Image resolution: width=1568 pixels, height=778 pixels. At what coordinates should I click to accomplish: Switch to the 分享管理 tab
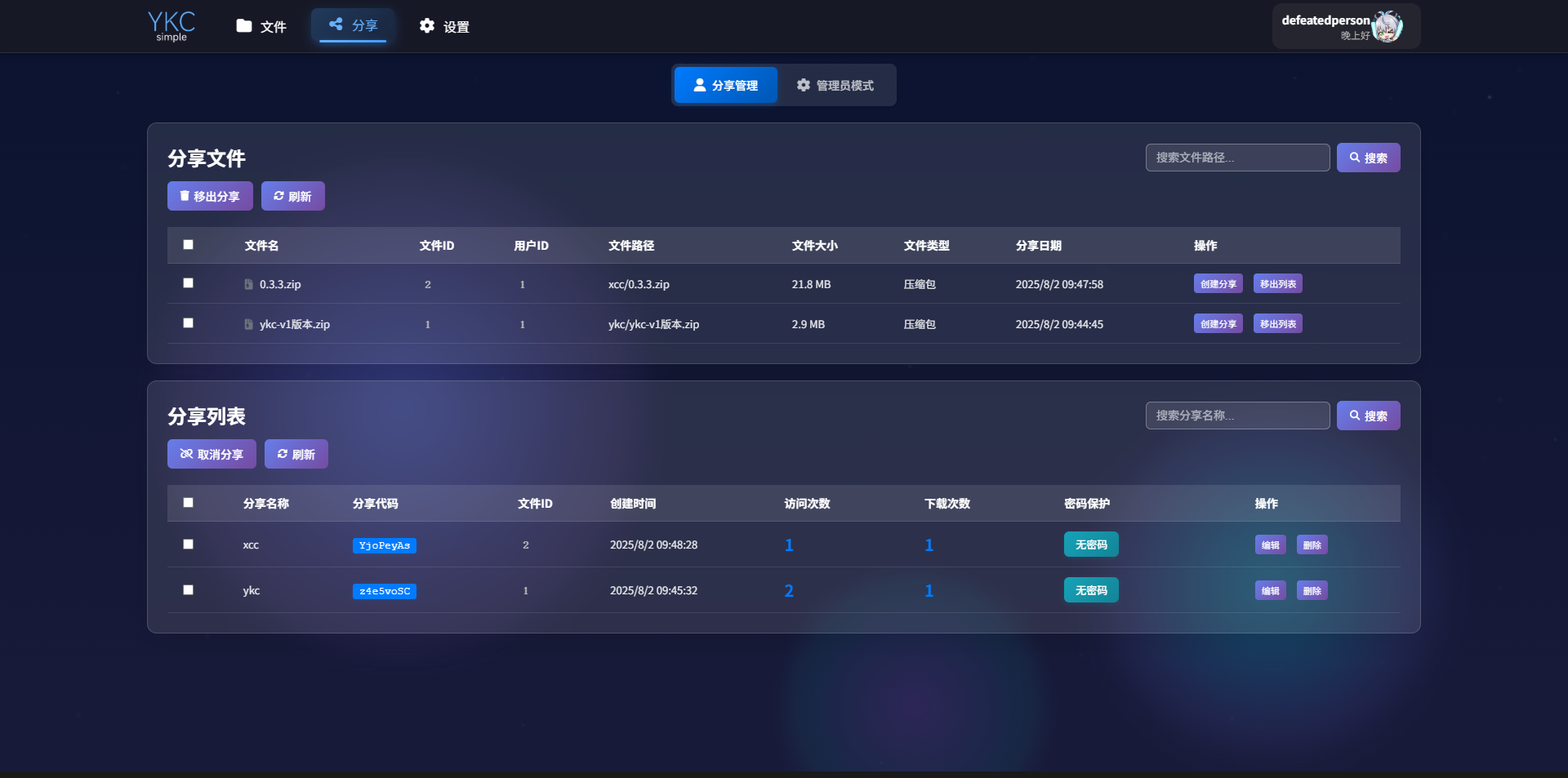pos(725,85)
